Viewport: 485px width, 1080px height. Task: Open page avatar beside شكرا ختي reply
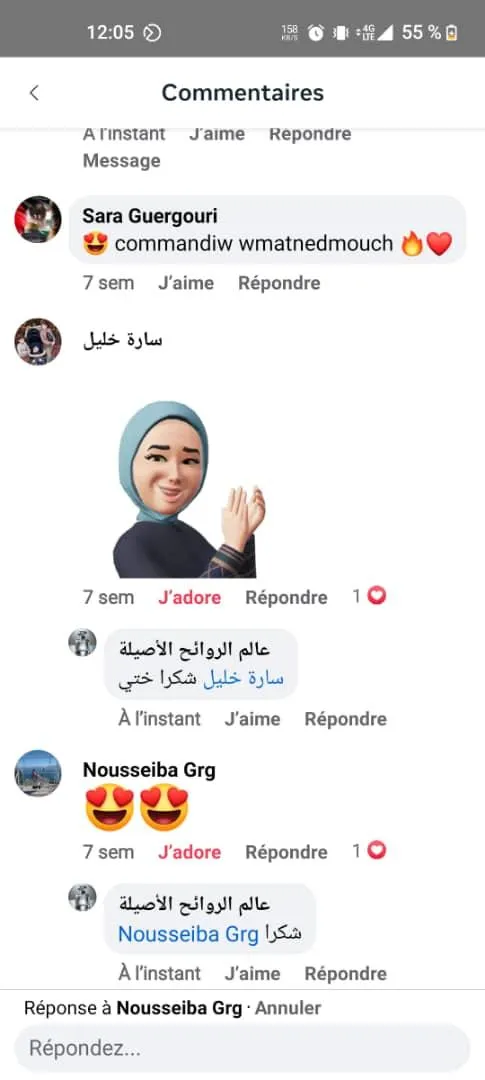[82, 643]
